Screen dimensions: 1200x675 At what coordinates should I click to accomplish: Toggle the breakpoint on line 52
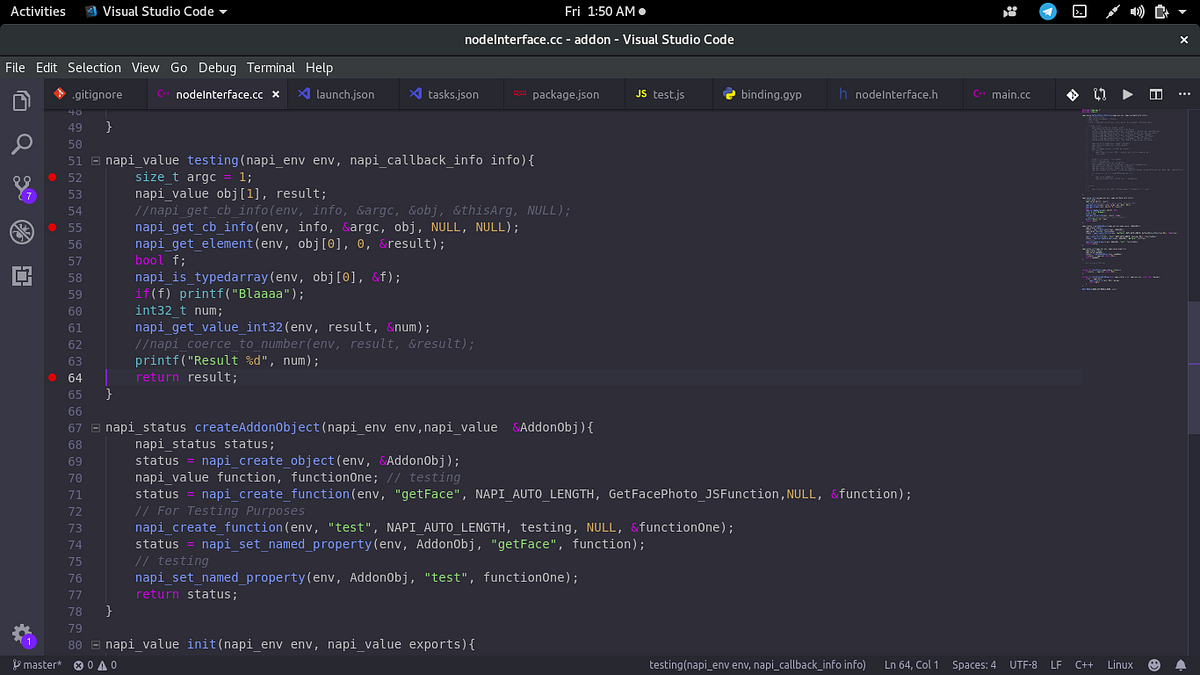[52, 177]
